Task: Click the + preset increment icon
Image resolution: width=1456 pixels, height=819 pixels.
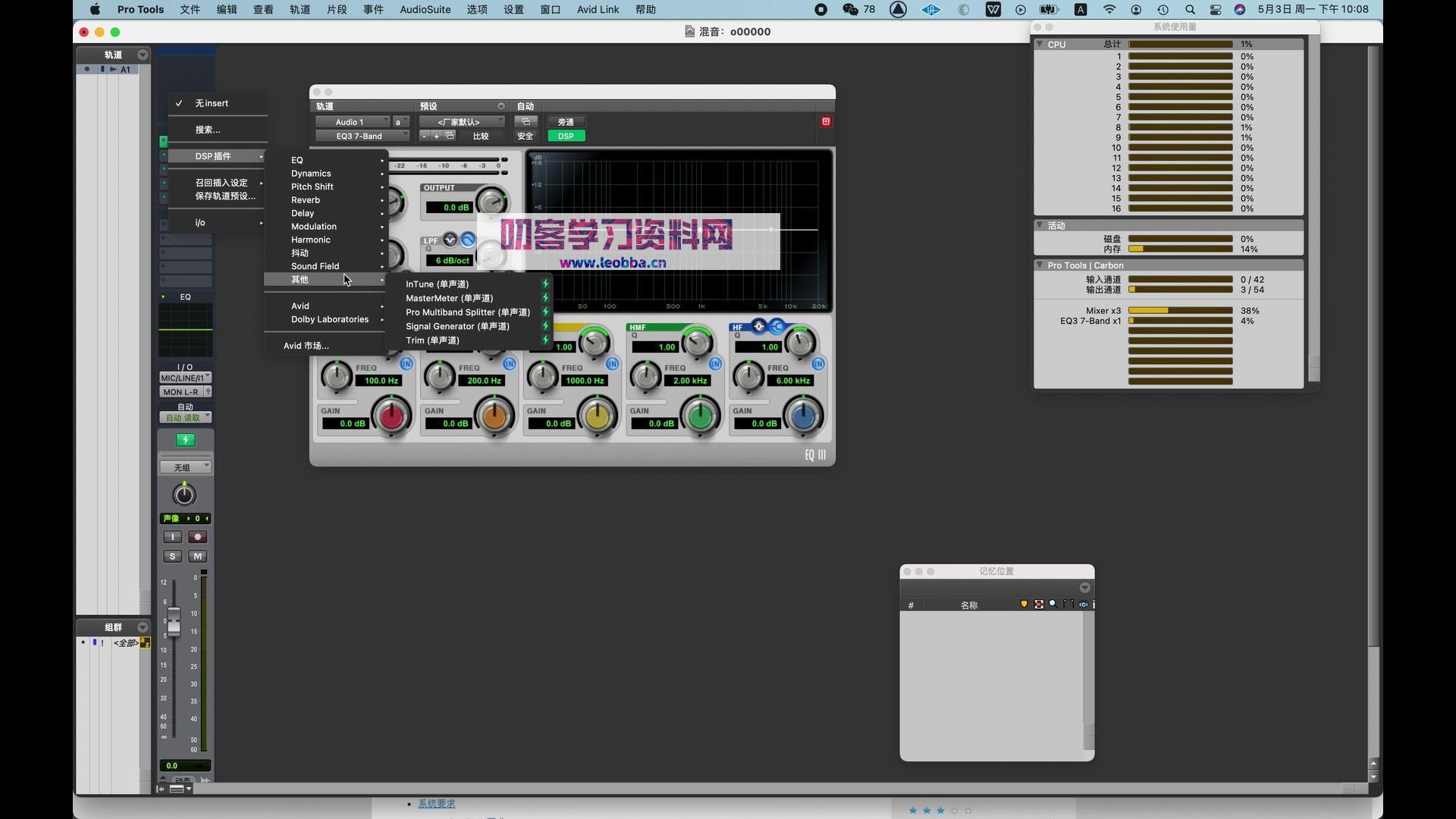Action: [438, 136]
